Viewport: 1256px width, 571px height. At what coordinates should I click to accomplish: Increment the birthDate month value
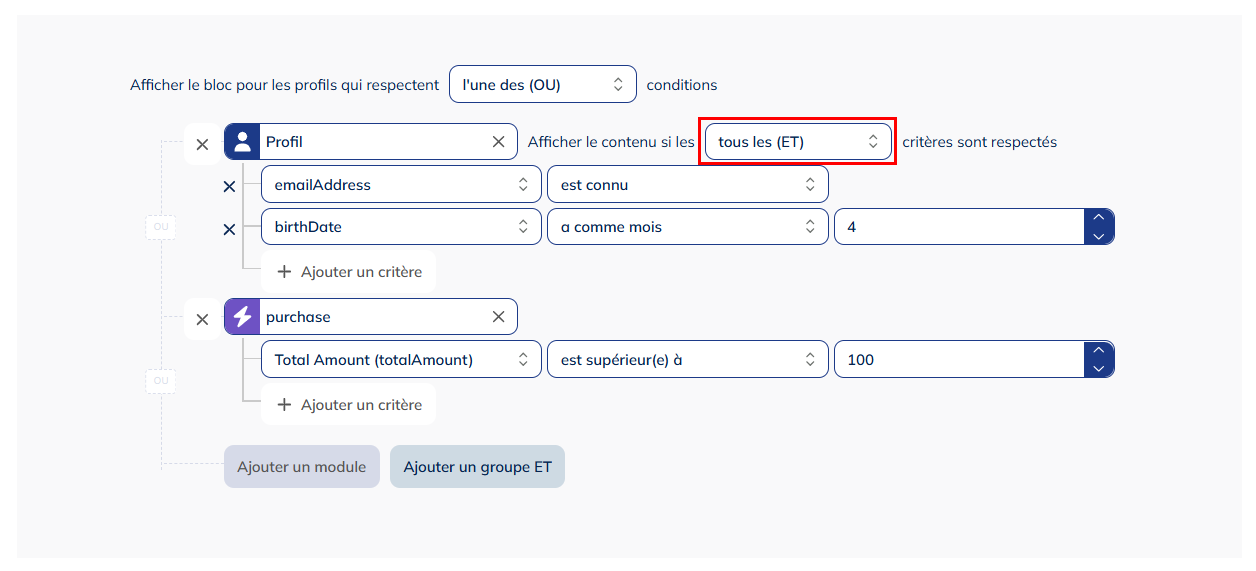click(x=1098, y=218)
